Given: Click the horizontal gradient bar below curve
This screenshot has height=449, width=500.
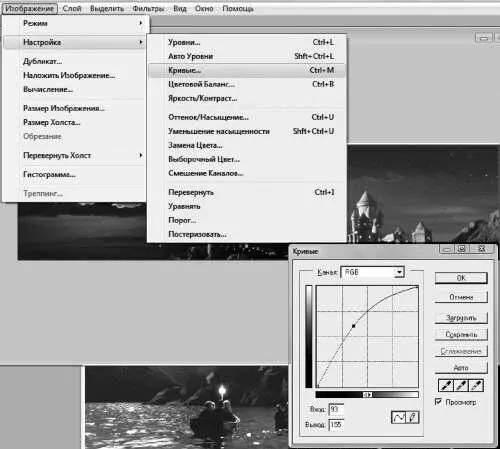Looking at the screenshot, I should [367, 395].
